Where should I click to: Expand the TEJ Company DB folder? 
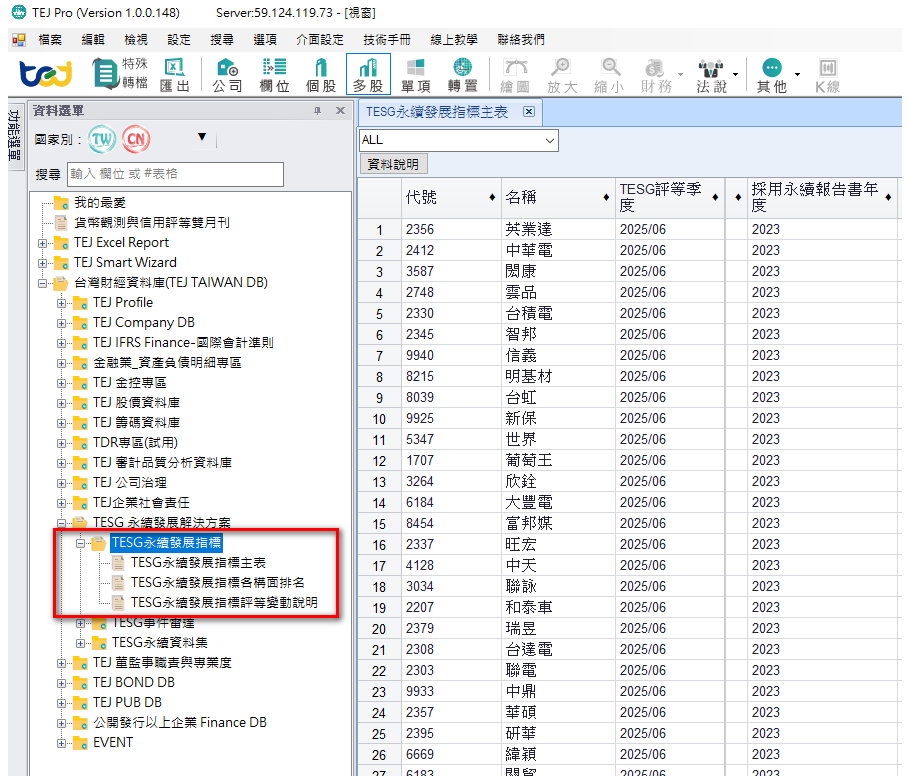tap(61, 323)
